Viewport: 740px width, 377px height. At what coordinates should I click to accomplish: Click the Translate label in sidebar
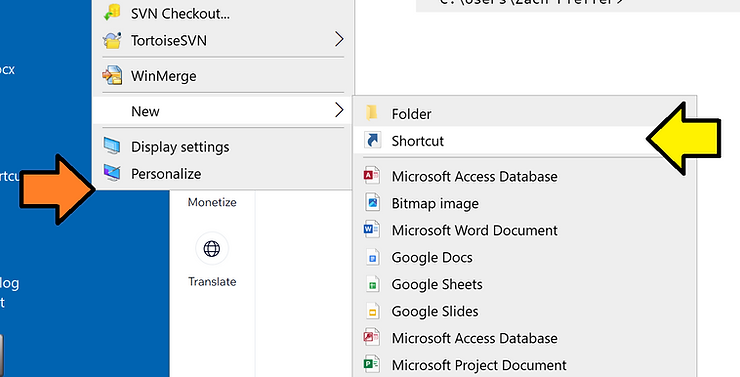[212, 282]
